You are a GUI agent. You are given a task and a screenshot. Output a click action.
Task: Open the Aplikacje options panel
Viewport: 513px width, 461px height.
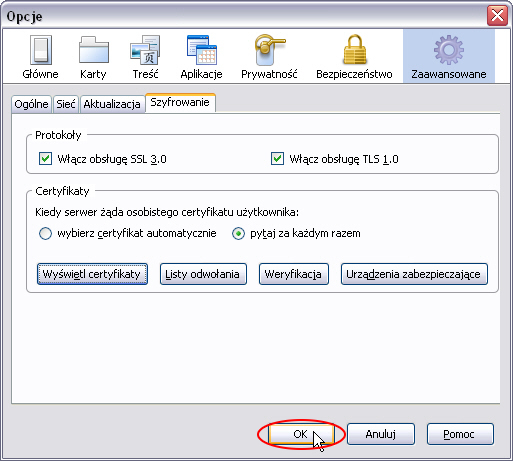click(201, 57)
